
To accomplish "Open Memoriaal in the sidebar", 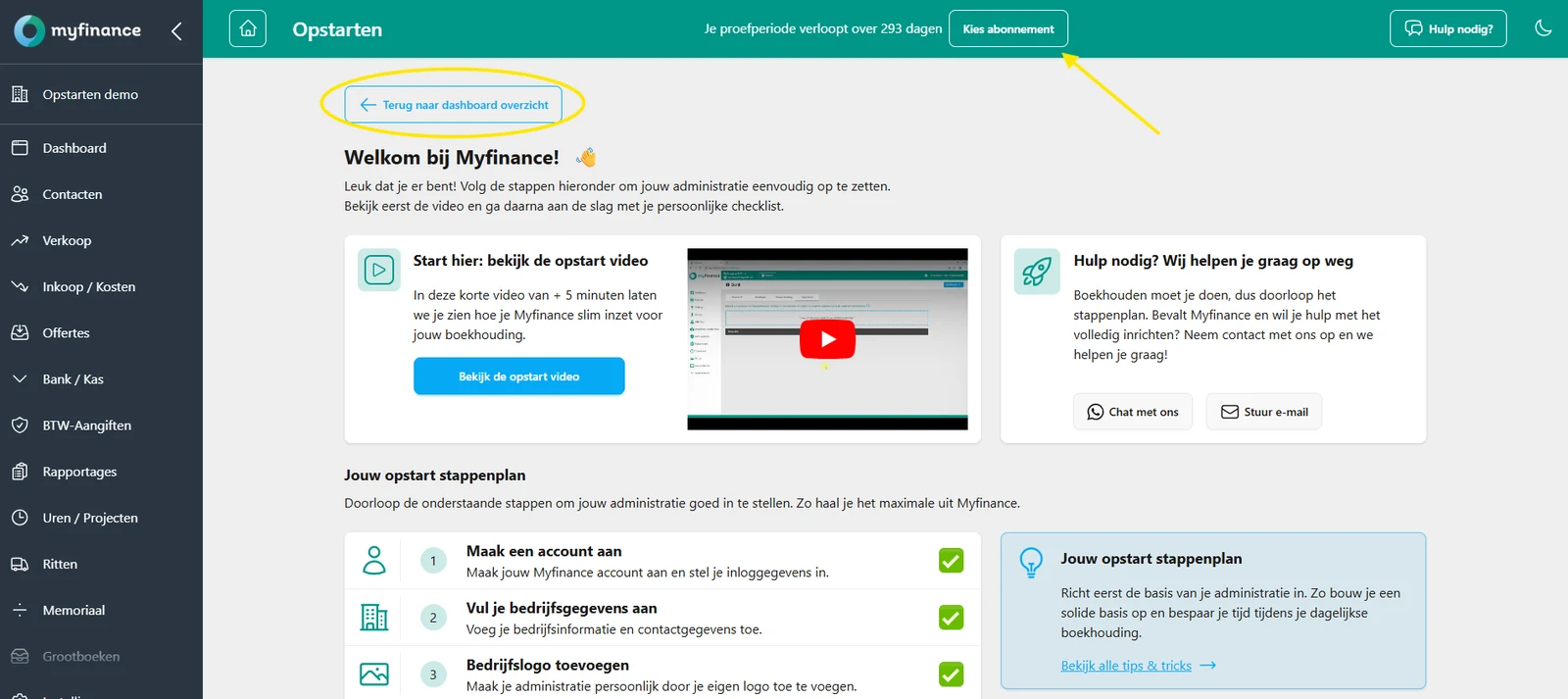I will pyautogui.click(x=102, y=609).
